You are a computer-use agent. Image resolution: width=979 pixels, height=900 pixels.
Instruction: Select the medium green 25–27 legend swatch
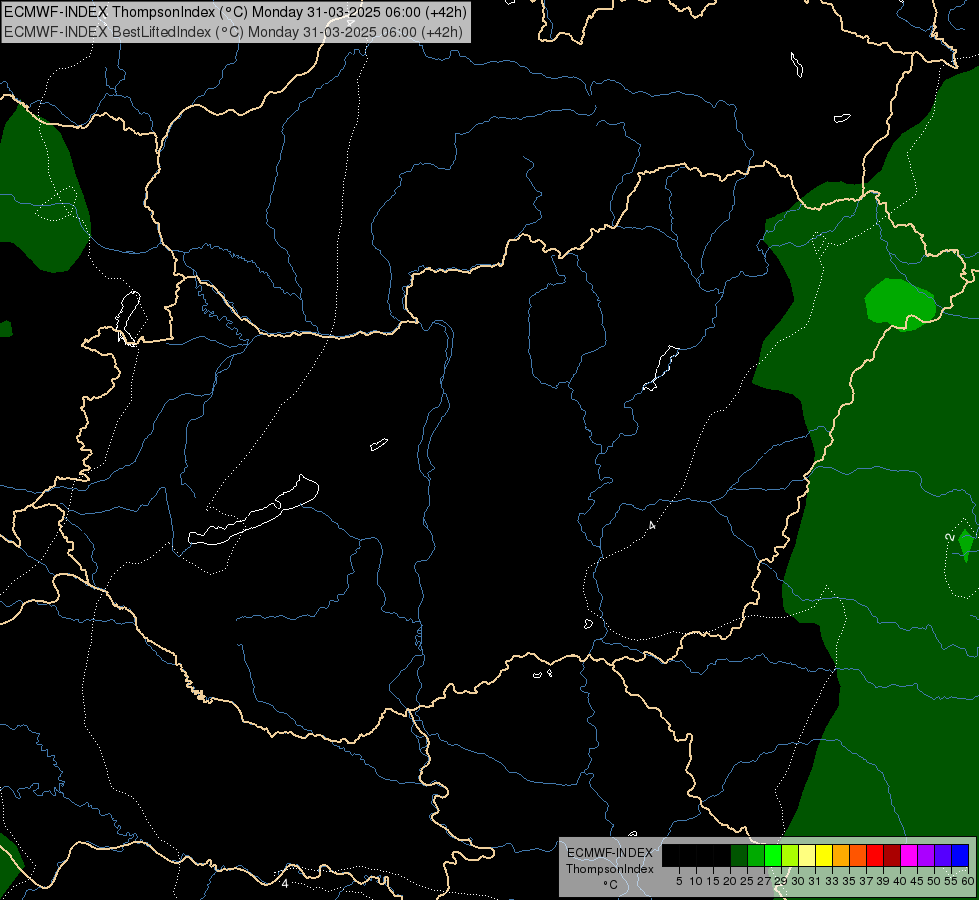tap(756, 855)
